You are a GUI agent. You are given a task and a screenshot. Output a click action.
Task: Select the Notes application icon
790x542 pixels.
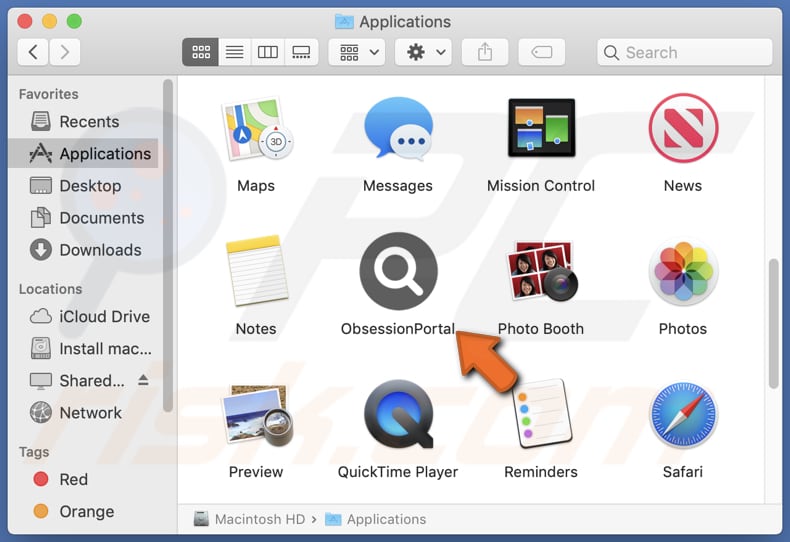tap(256, 270)
